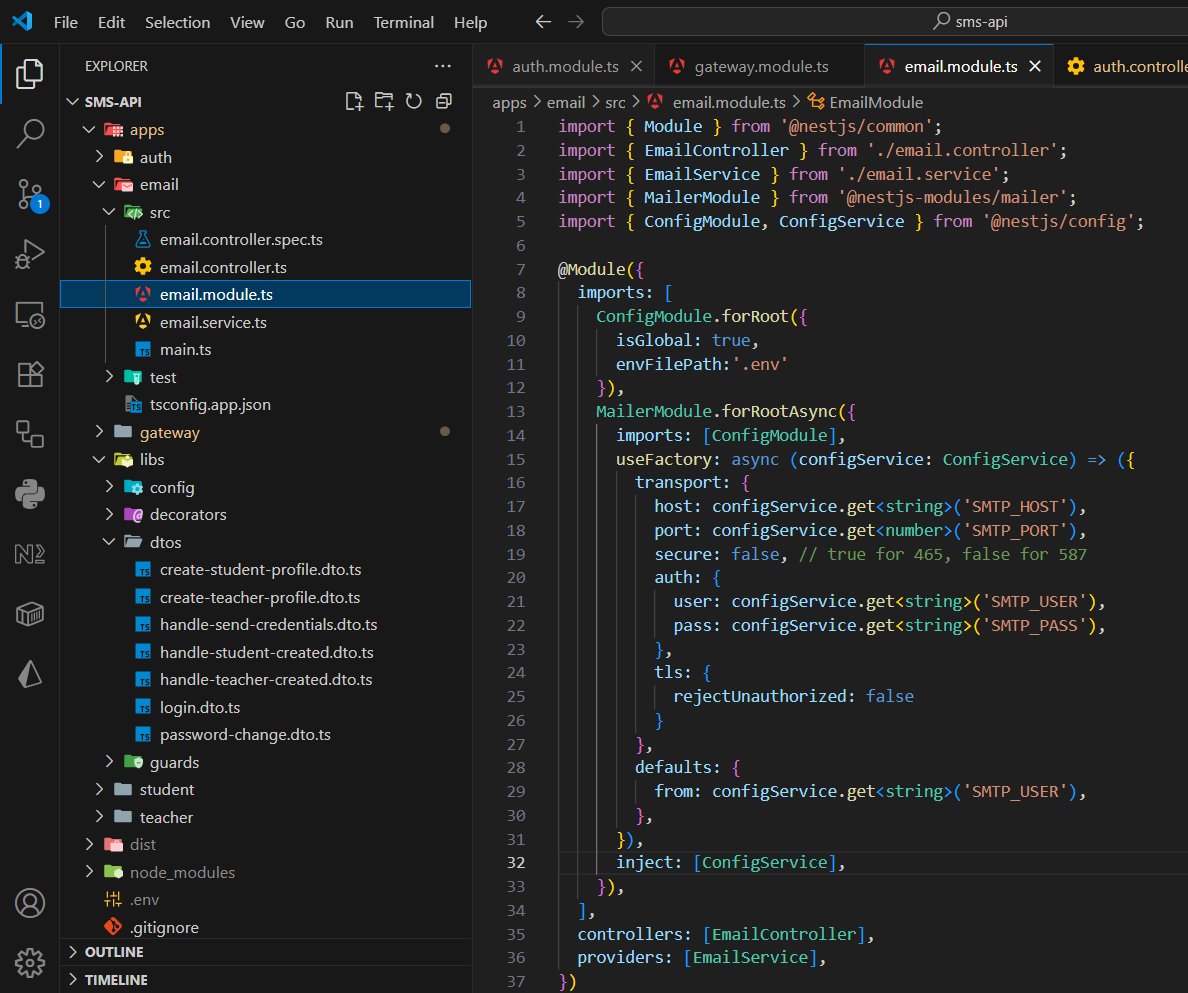The image size is (1188, 993).
Task: Expand the guards folder
Action: click(108, 761)
